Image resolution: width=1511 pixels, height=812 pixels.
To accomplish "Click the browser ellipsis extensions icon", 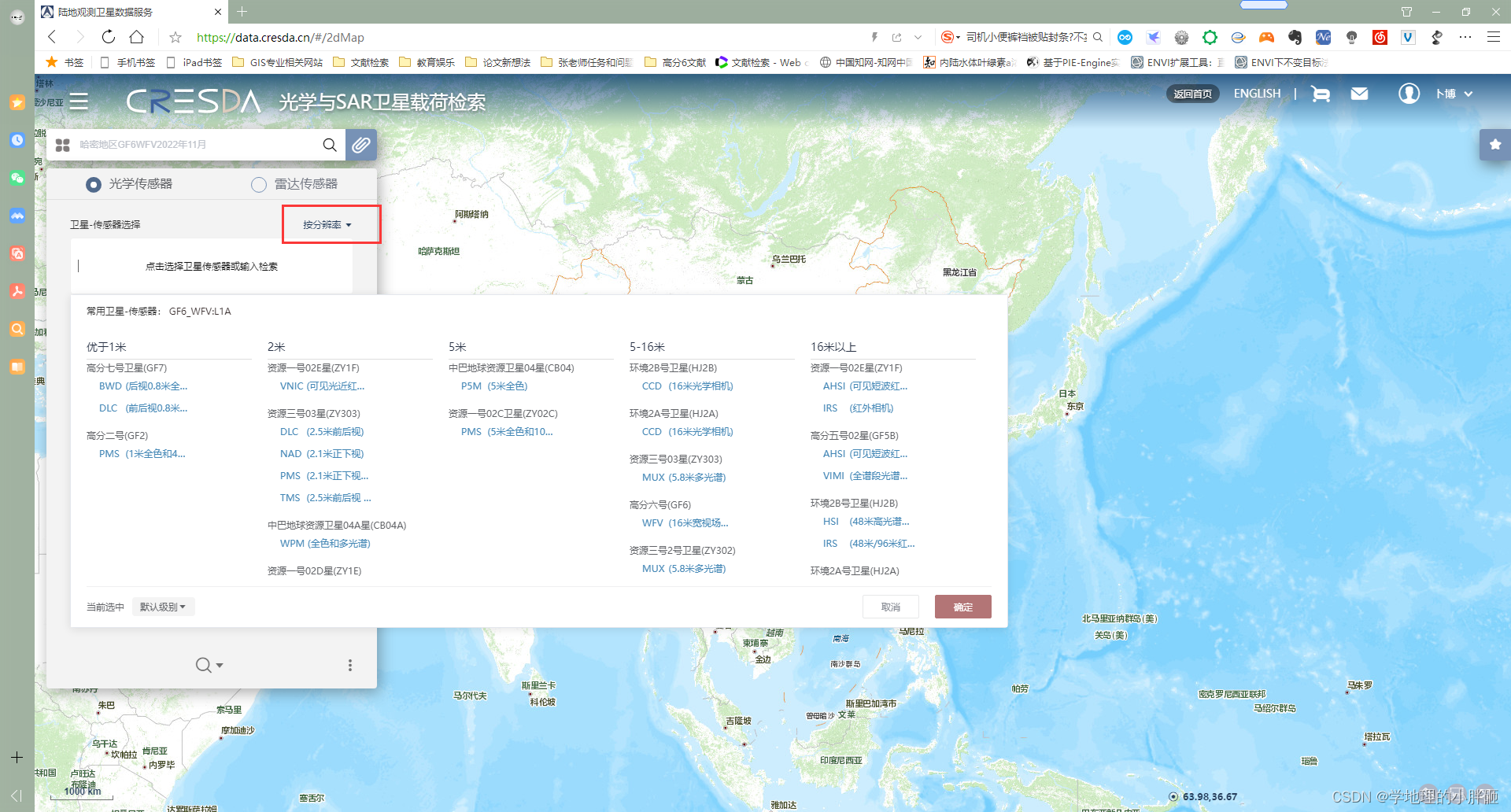I will click(x=1465, y=37).
